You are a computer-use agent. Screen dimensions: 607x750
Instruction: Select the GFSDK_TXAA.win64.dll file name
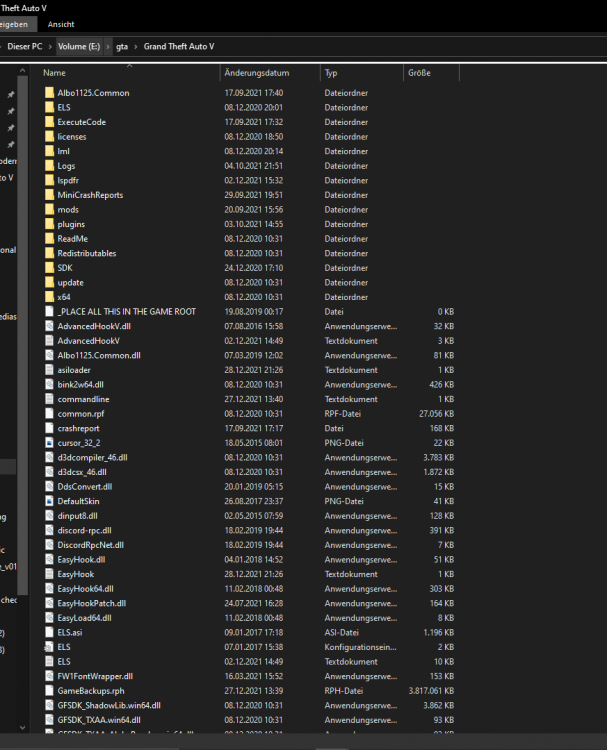(x=99, y=720)
